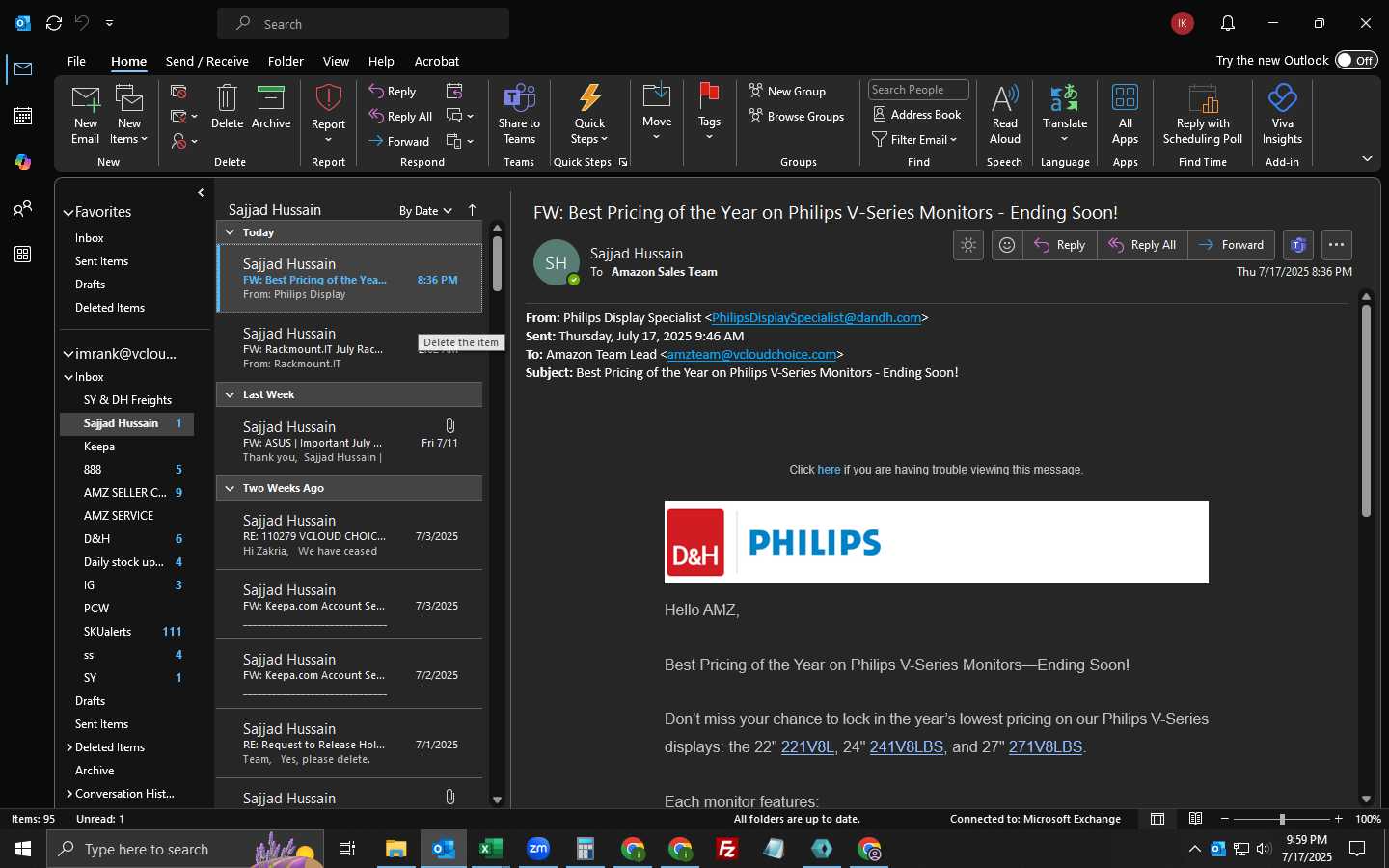Collapse the Last Week message group

click(x=230, y=394)
